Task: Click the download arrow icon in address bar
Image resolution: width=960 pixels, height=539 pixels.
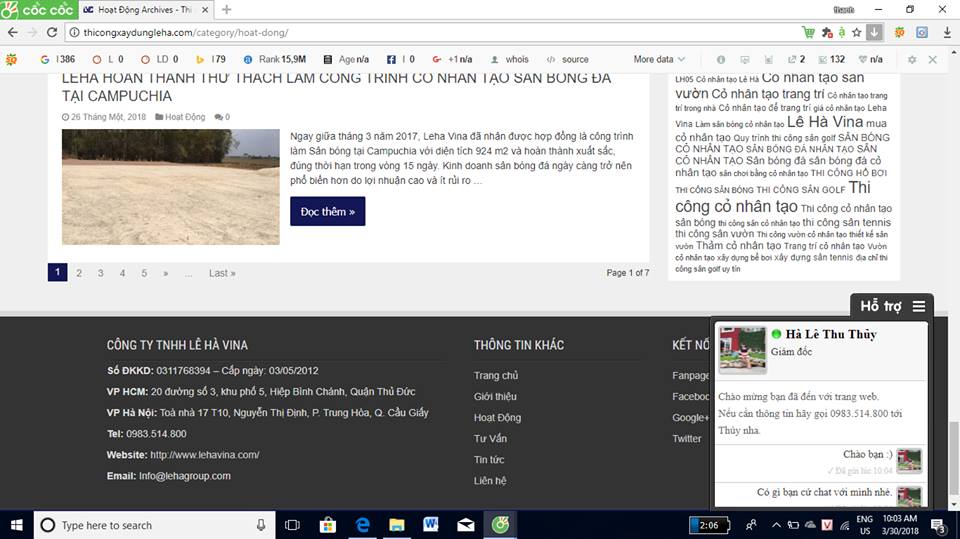Action: (874, 32)
